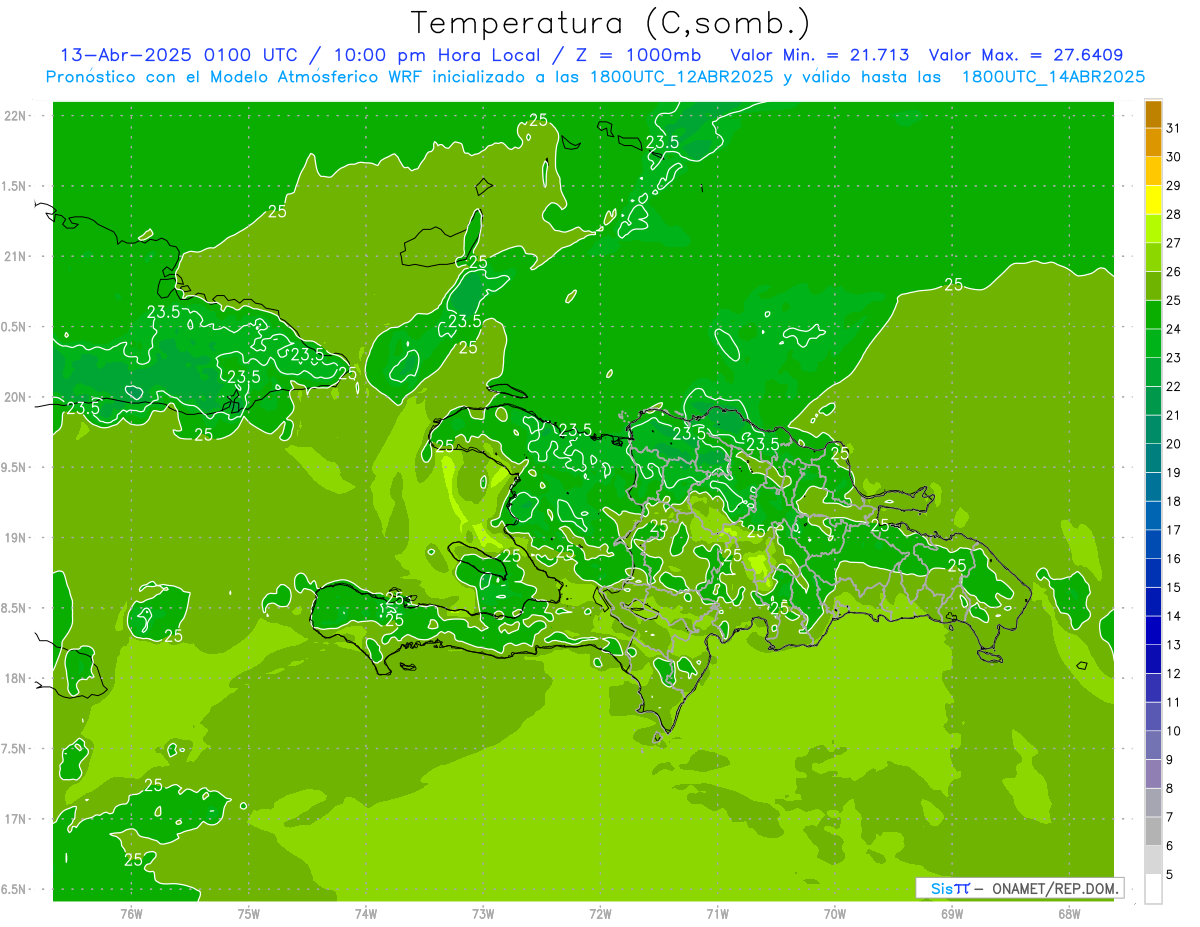Select the "1800UTC_12ABR2025" initialization time

pos(680,77)
